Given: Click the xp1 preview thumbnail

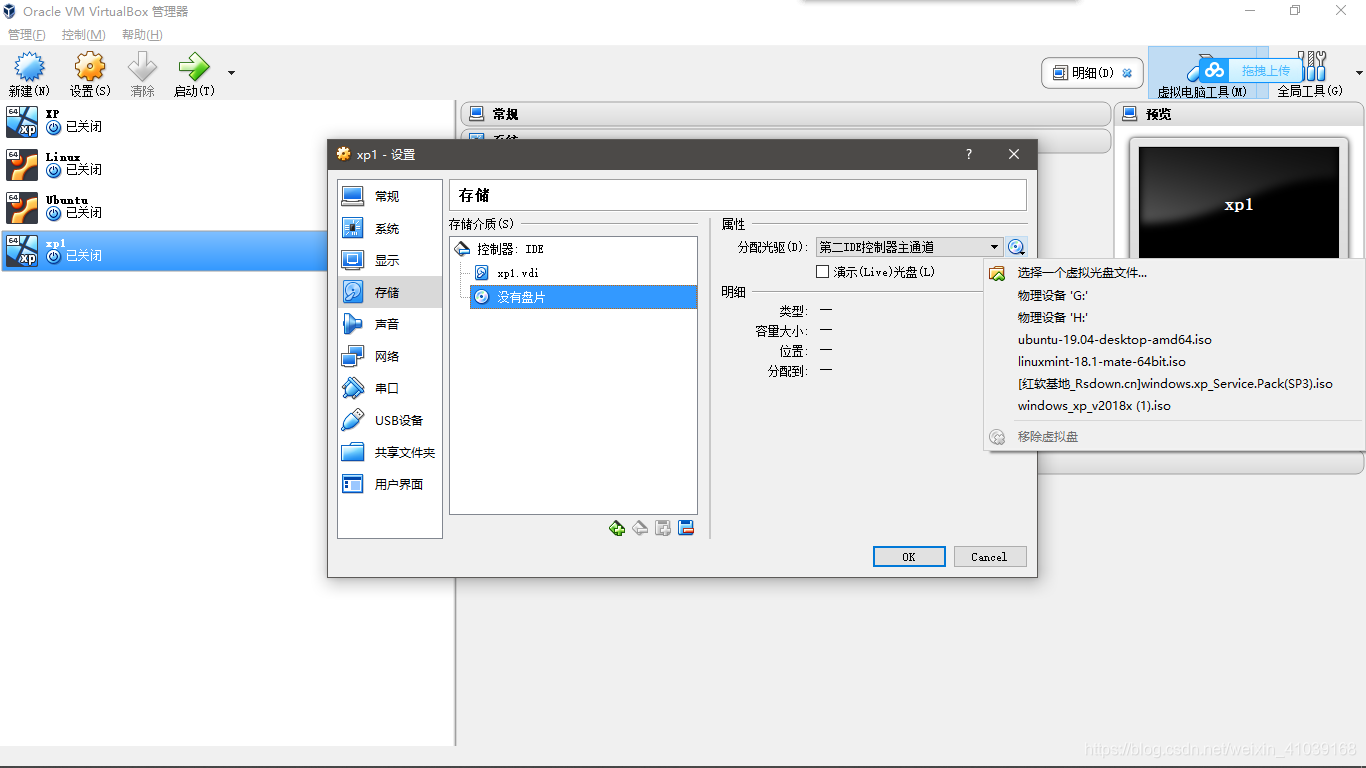Looking at the screenshot, I should coord(1239,204).
